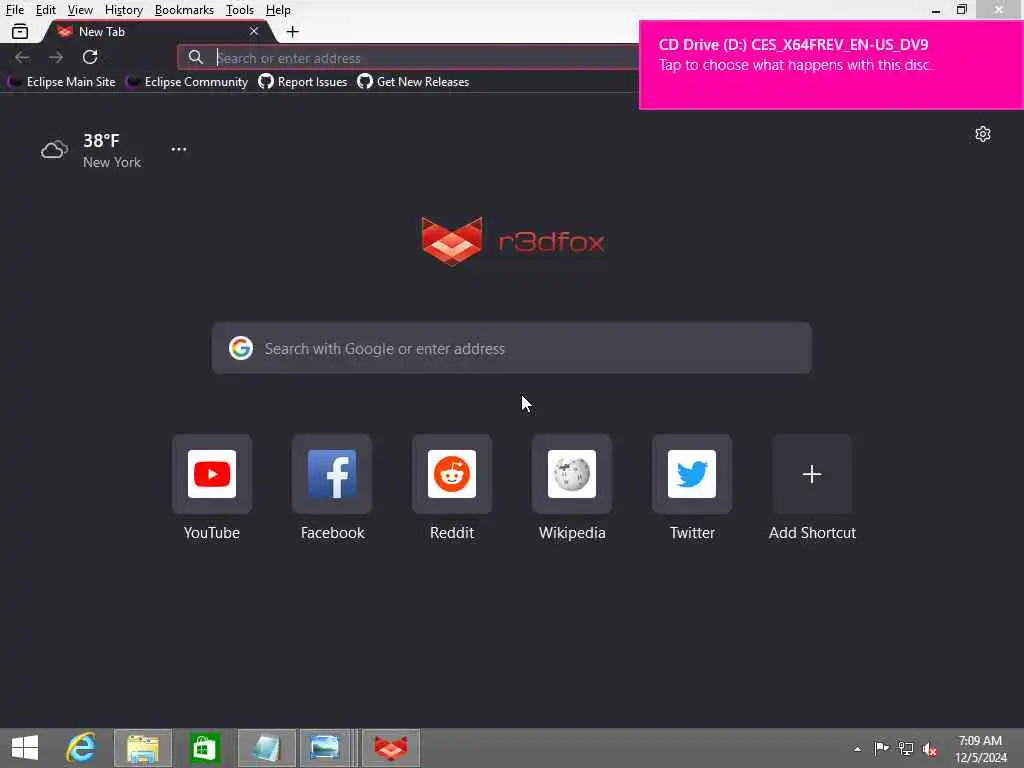This screenshot has width=1024, height=768.
Task: Go forward with the forward arrow
Action: [x=56, y=57]
